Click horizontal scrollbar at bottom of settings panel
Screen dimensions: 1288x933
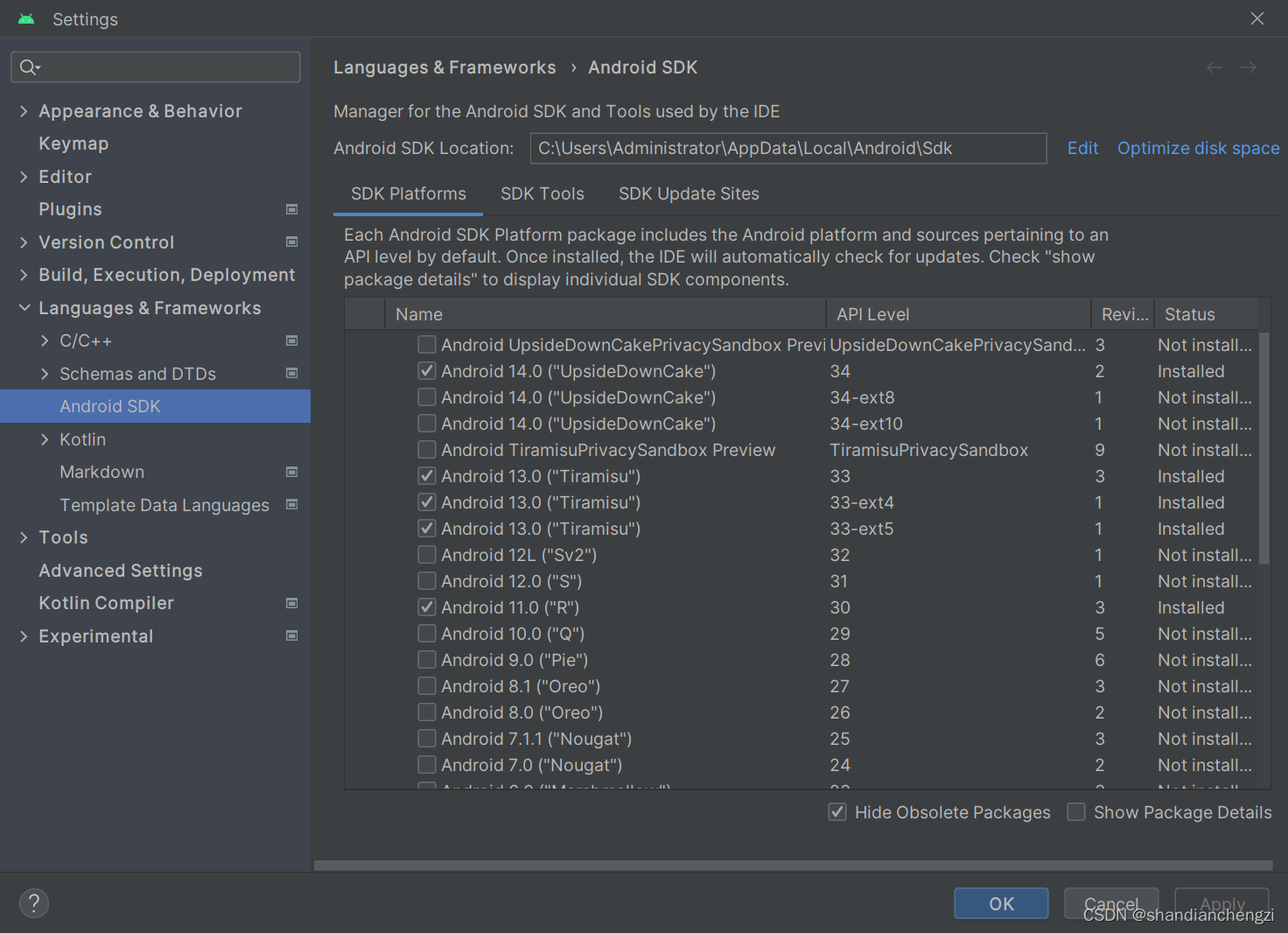(x=794, y=866)
